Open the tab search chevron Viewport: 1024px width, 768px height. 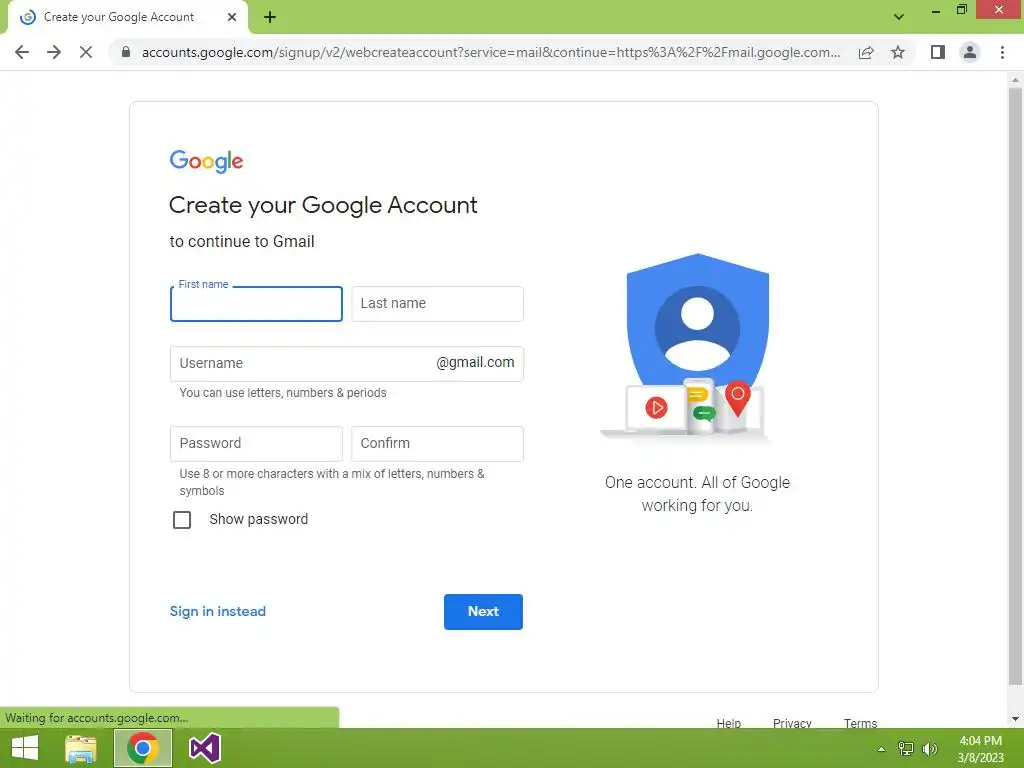(x=899, y=17)
